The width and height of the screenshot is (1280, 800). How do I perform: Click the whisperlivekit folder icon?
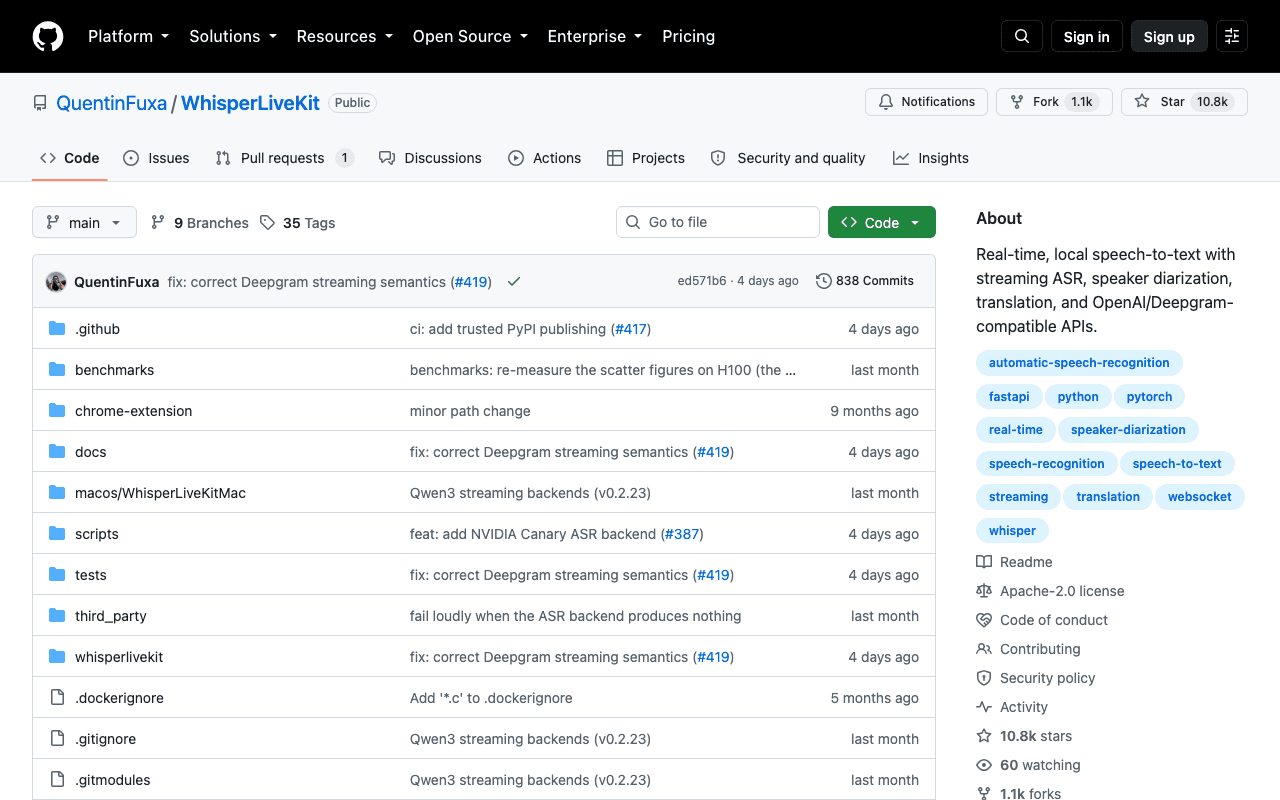coord(57,657)
